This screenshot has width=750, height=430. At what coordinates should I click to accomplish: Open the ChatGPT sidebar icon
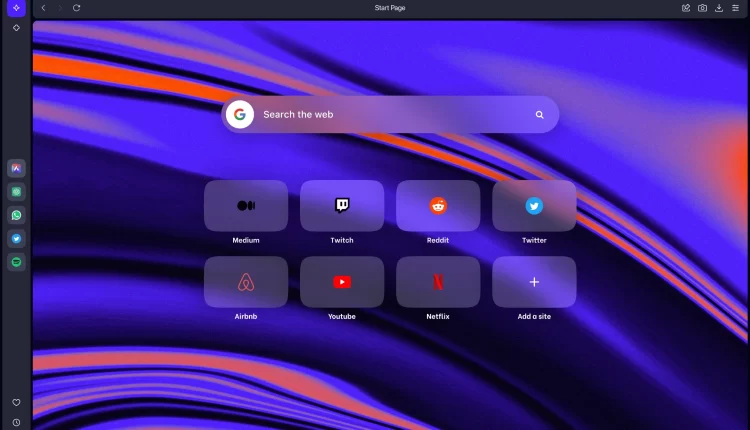coord(16,191)
